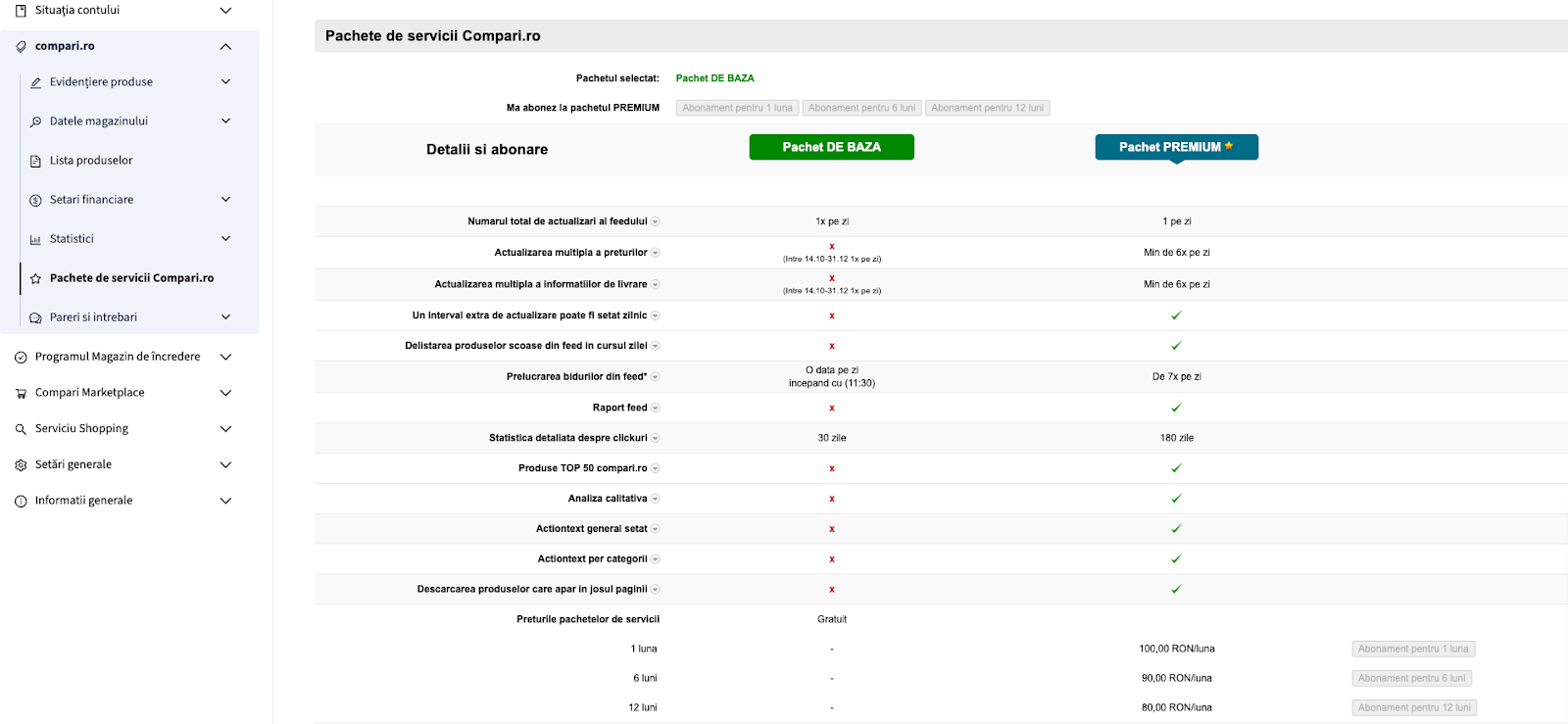1568x724 pixels.
Task: Click the De 7x pe zi value
Action: coord(1176,376)
